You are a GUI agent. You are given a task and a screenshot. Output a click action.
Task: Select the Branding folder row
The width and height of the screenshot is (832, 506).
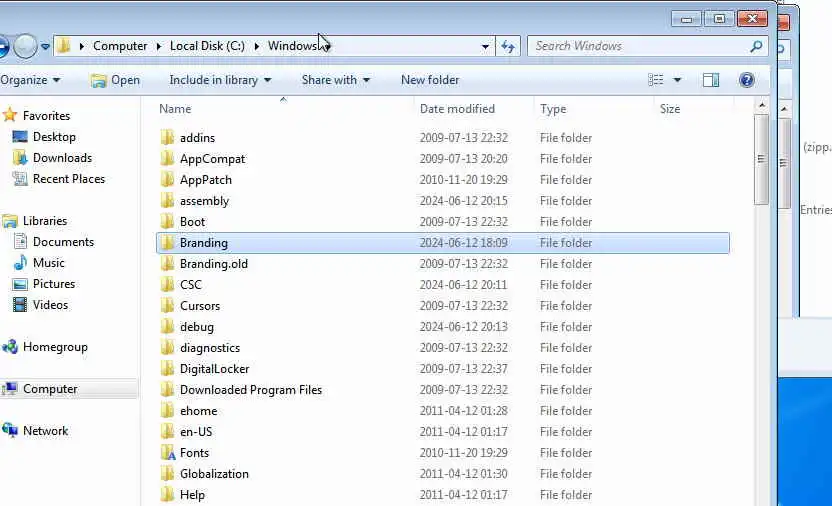tap(443, 243)
